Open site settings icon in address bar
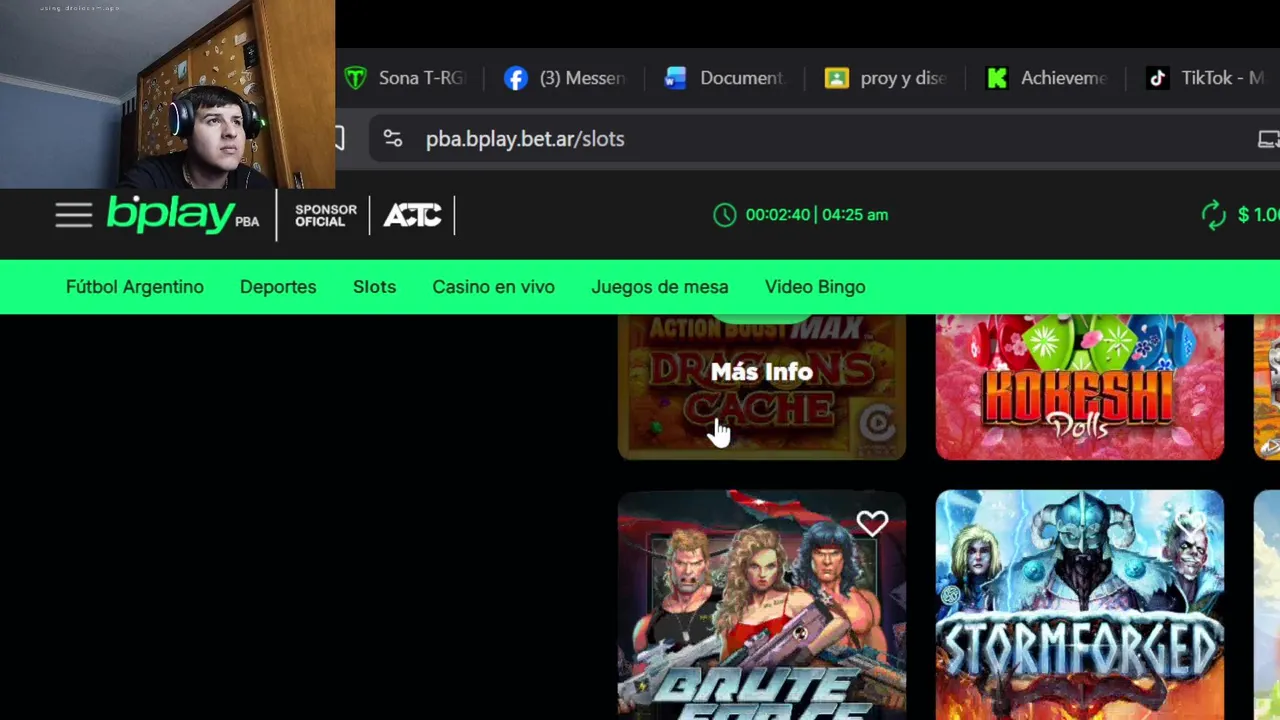Screen dimensions: 1280x720 [393, 139]
